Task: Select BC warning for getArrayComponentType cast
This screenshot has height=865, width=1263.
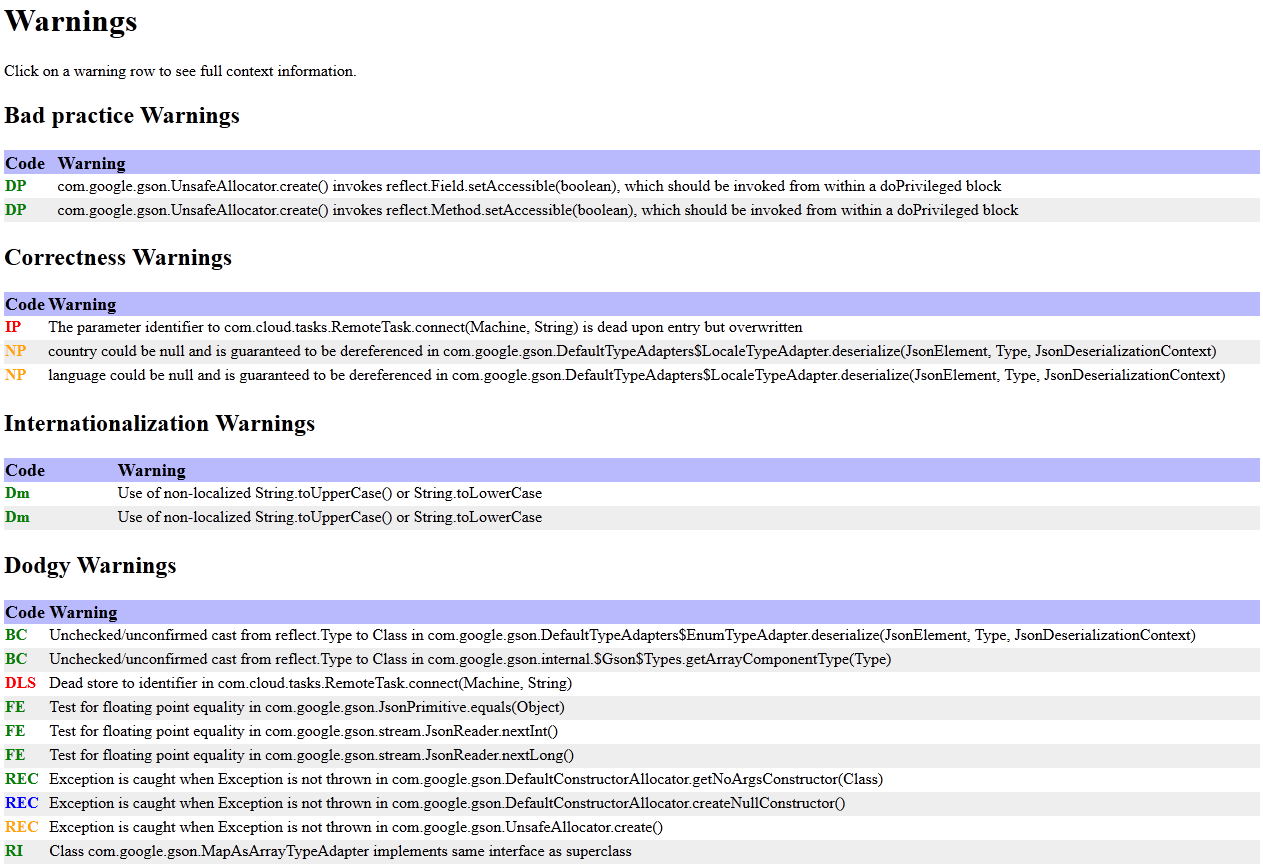Action: point(631,659)
